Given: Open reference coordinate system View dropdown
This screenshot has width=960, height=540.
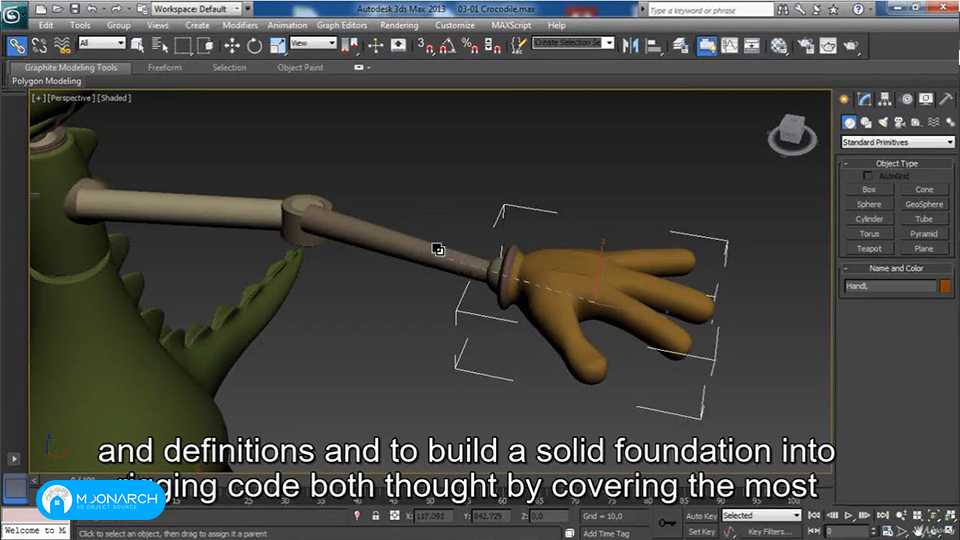Looking at the screenshot, I should [313, 43].
